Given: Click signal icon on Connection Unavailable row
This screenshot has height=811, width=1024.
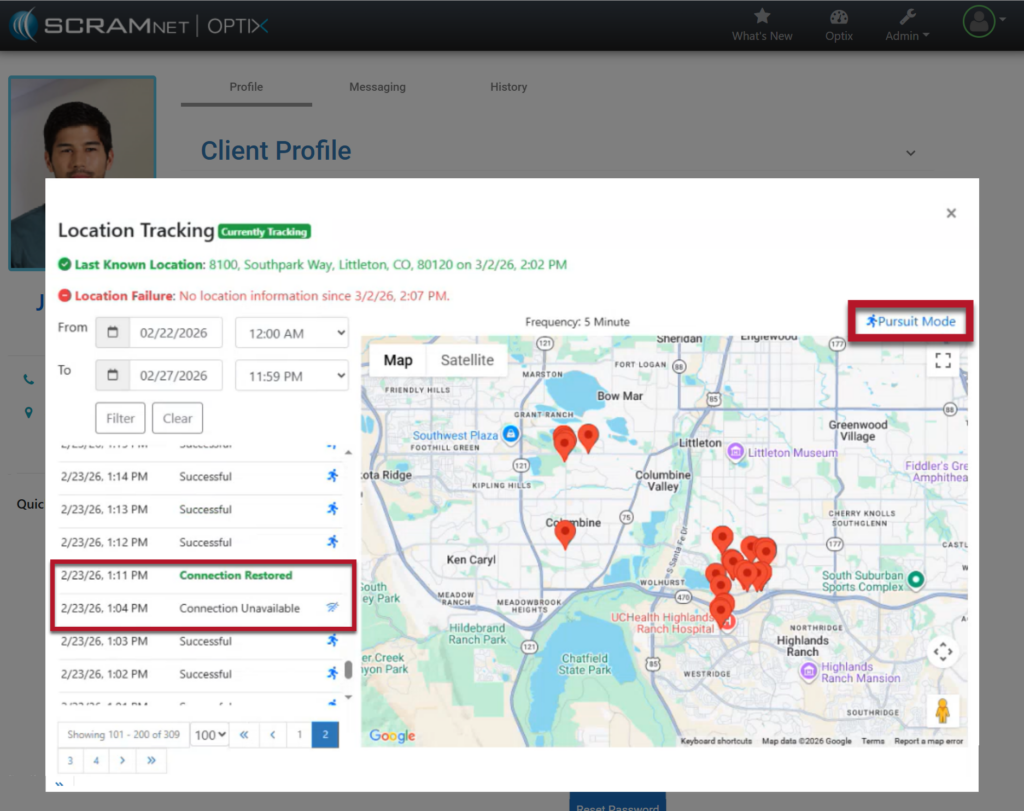Looking at the screenshot, I should point(332,608).
